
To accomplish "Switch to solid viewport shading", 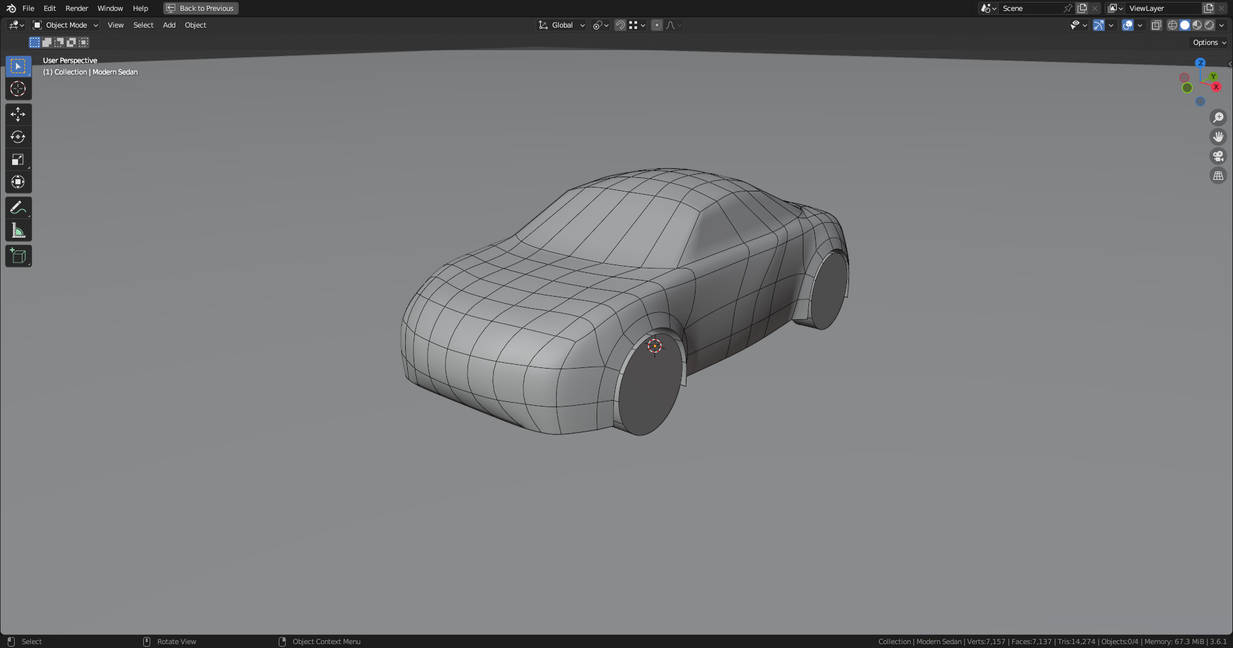I will pos(1185,25).
